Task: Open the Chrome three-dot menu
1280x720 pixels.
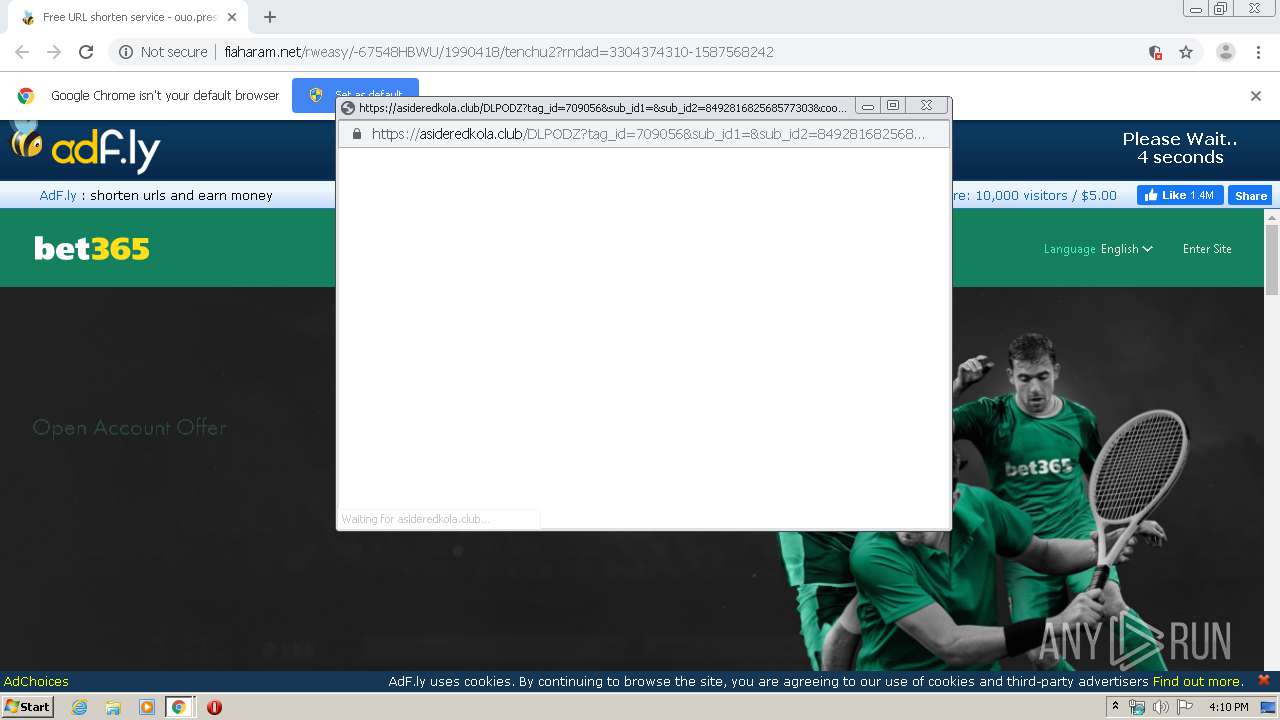Action: [1258, 52]
